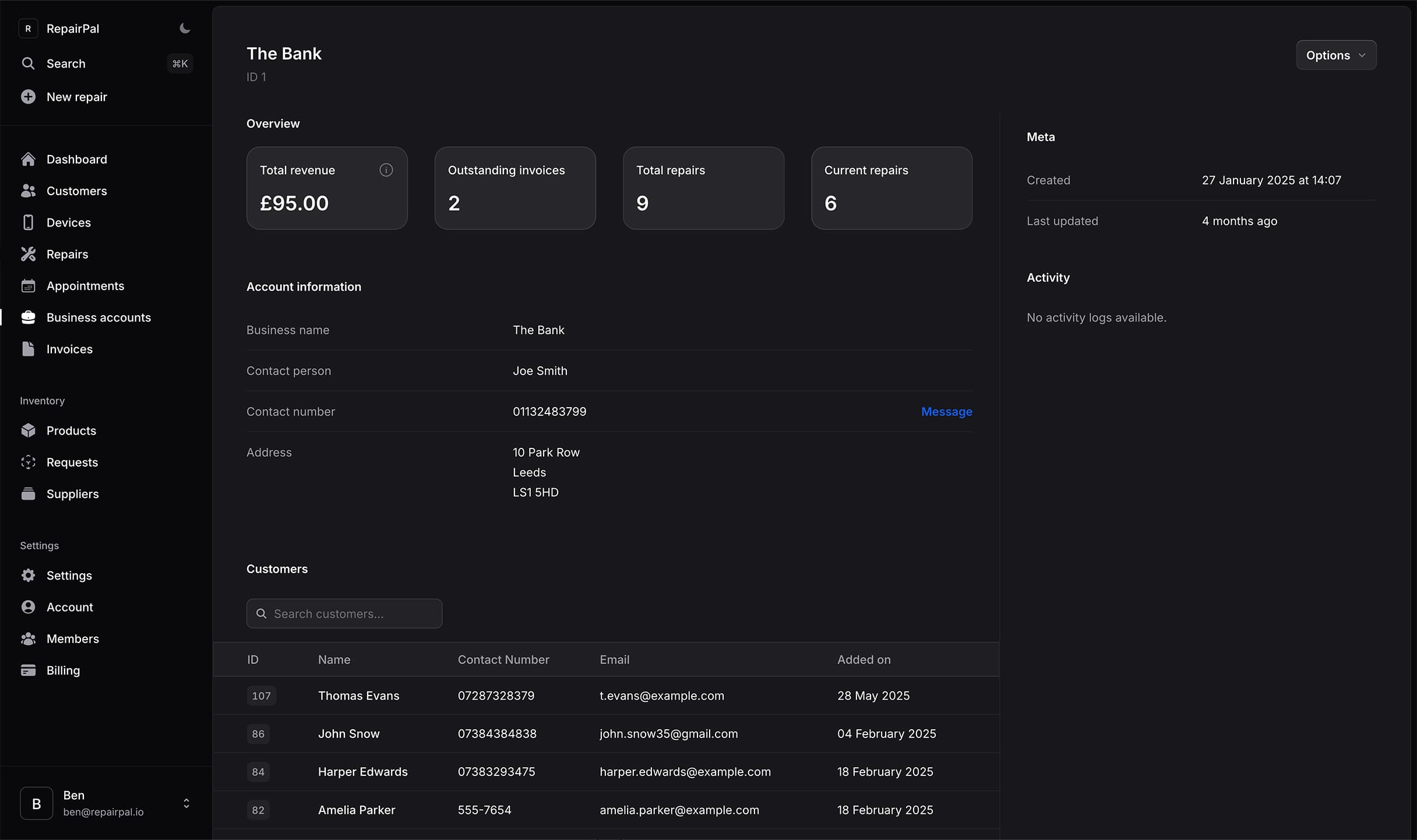Open John Snow customer row

606,734
